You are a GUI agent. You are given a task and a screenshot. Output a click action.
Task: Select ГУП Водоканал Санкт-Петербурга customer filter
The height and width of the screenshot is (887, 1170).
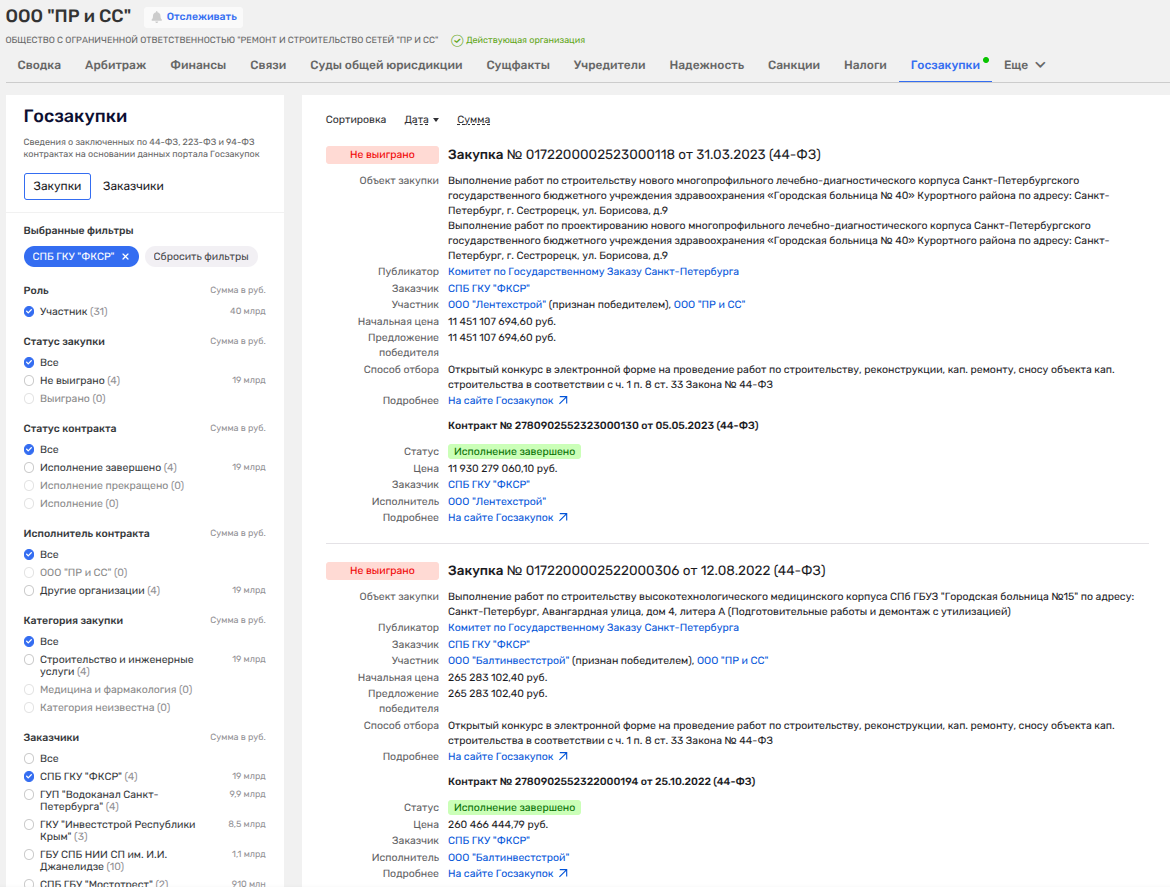coord(30,794)
